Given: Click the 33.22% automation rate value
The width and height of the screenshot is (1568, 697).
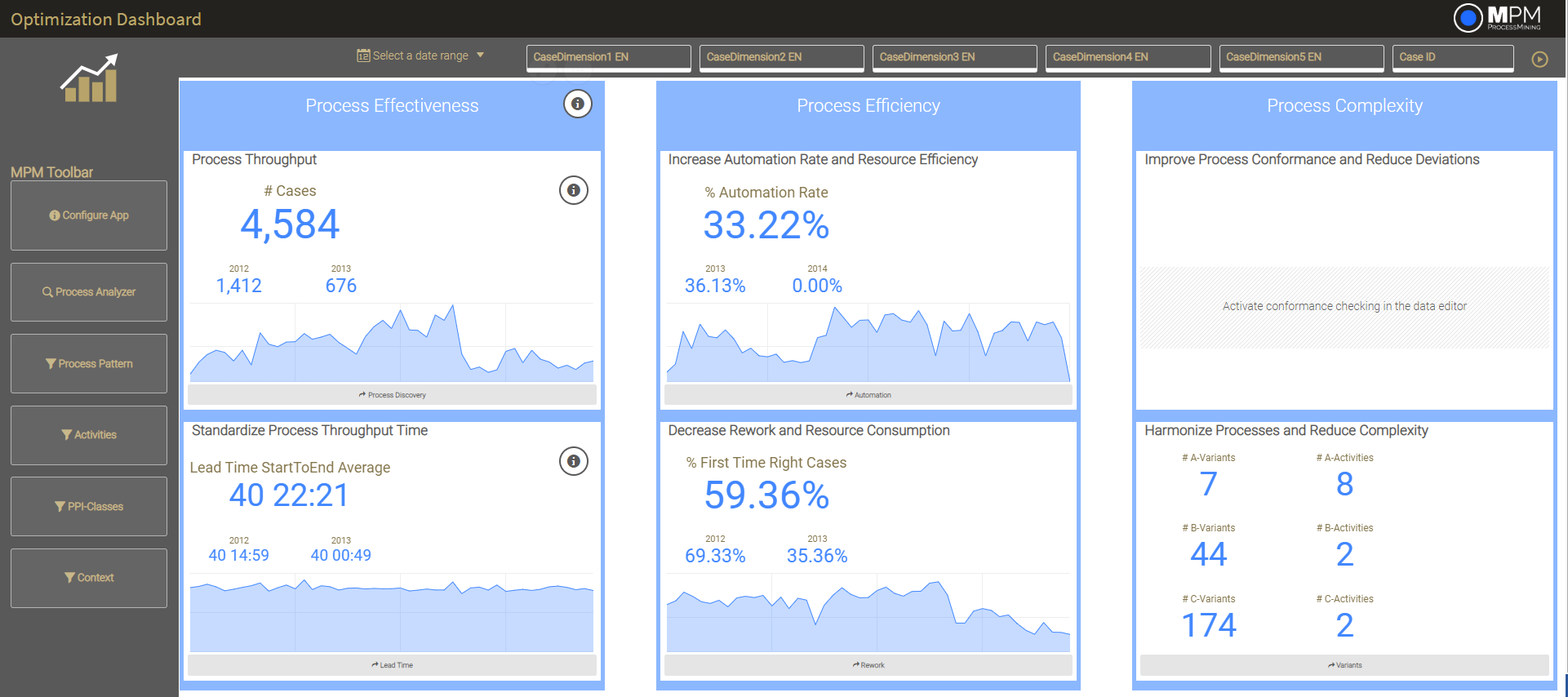Looking at the screenshot, I should 766,225.
